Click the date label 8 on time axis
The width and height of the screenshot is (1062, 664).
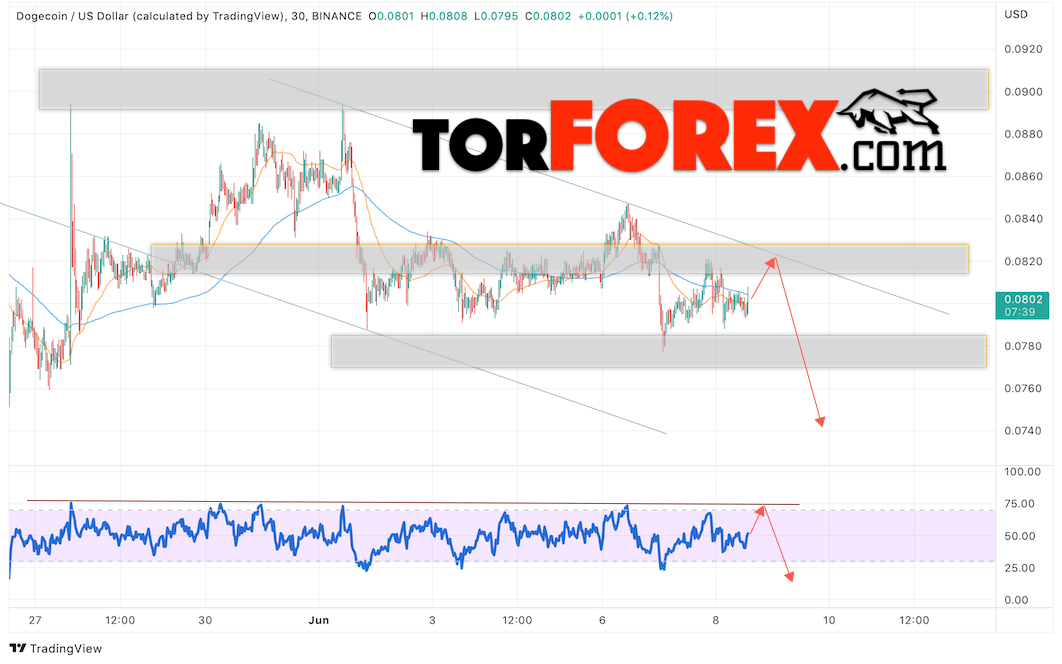(x=715, y=620)
